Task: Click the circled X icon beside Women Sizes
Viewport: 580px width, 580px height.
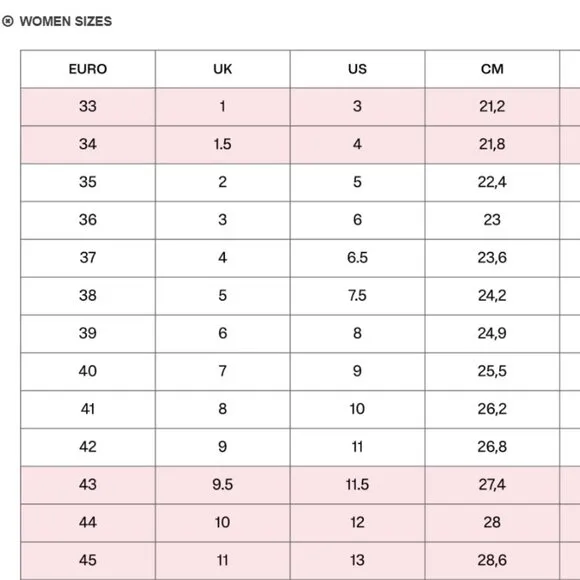Action: pyautogui.click(x=8, y=21)
